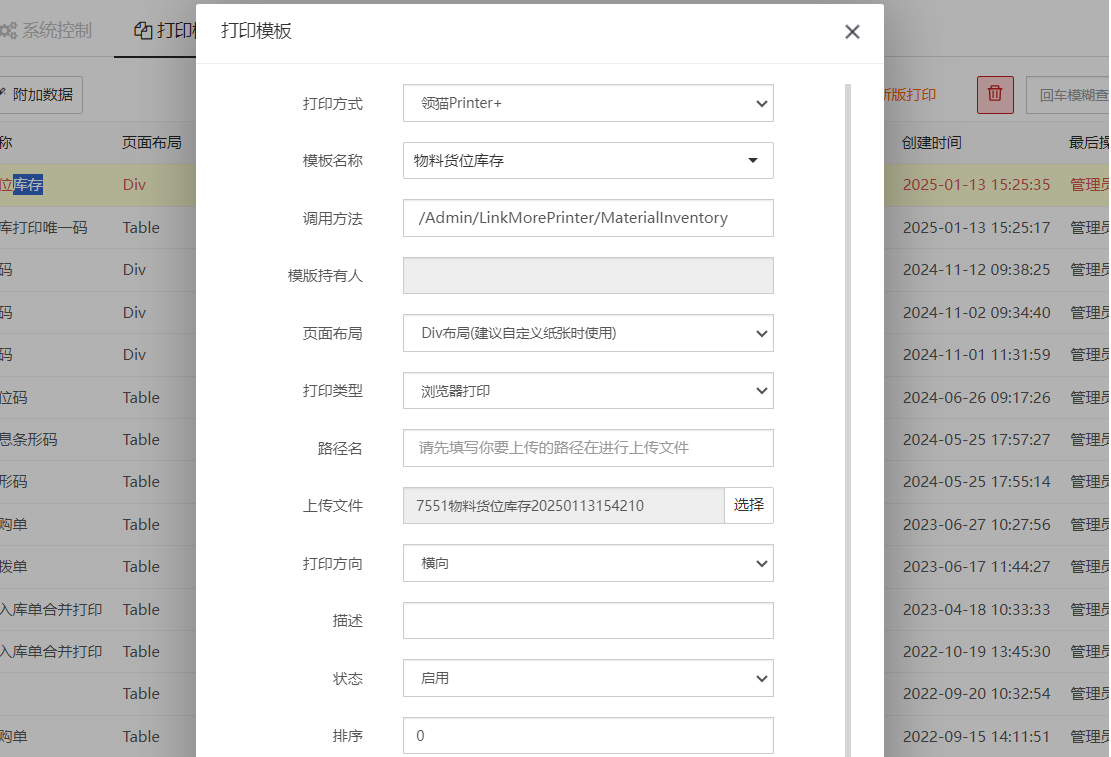Expand the 模板名称 combo box
Image resolution: width=1111 pixels, height=757 pixels.
tap(588, 160)
